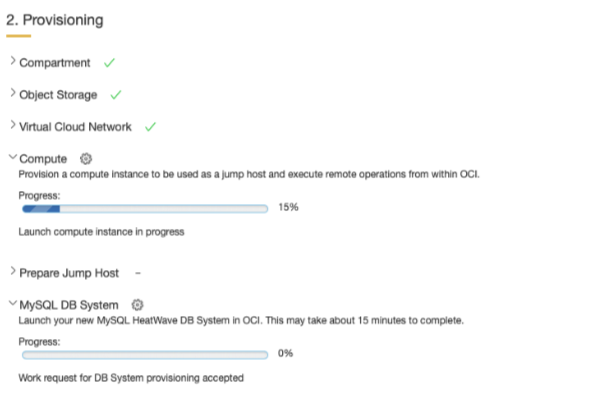The width and height of the screenshot is (602, 400).
Task: Click 'Launch compute instance in progress' status
Action: (x=101, y=232)
